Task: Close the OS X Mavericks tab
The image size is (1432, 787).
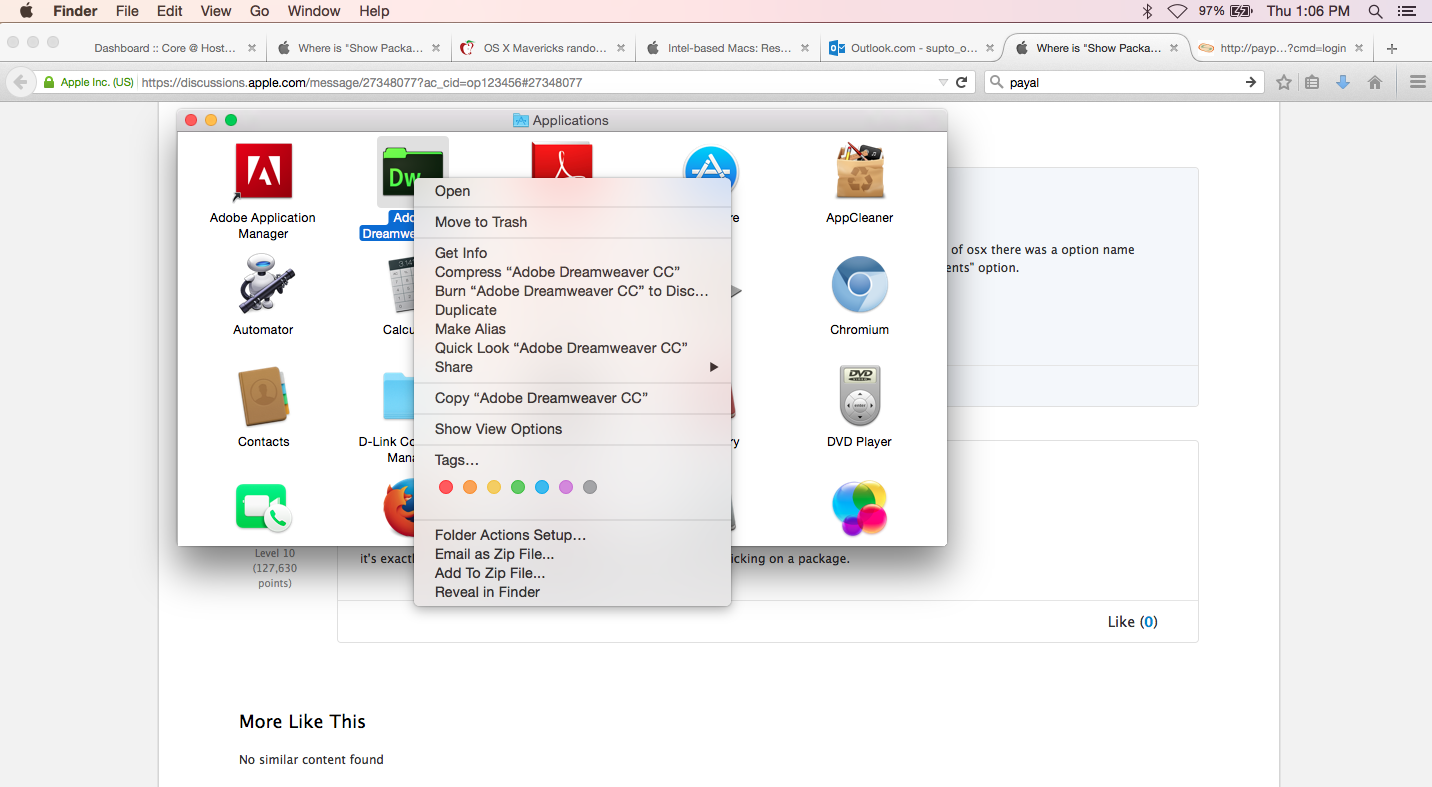Action: pyautogui.click(x=621, y=48)
